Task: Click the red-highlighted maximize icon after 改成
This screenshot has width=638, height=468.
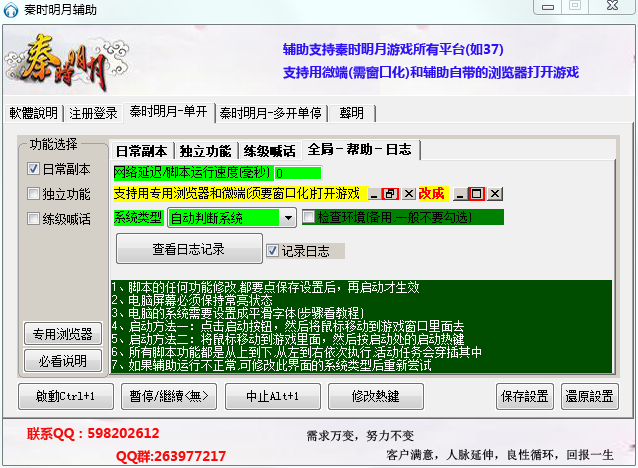Action: click(477, 193)
